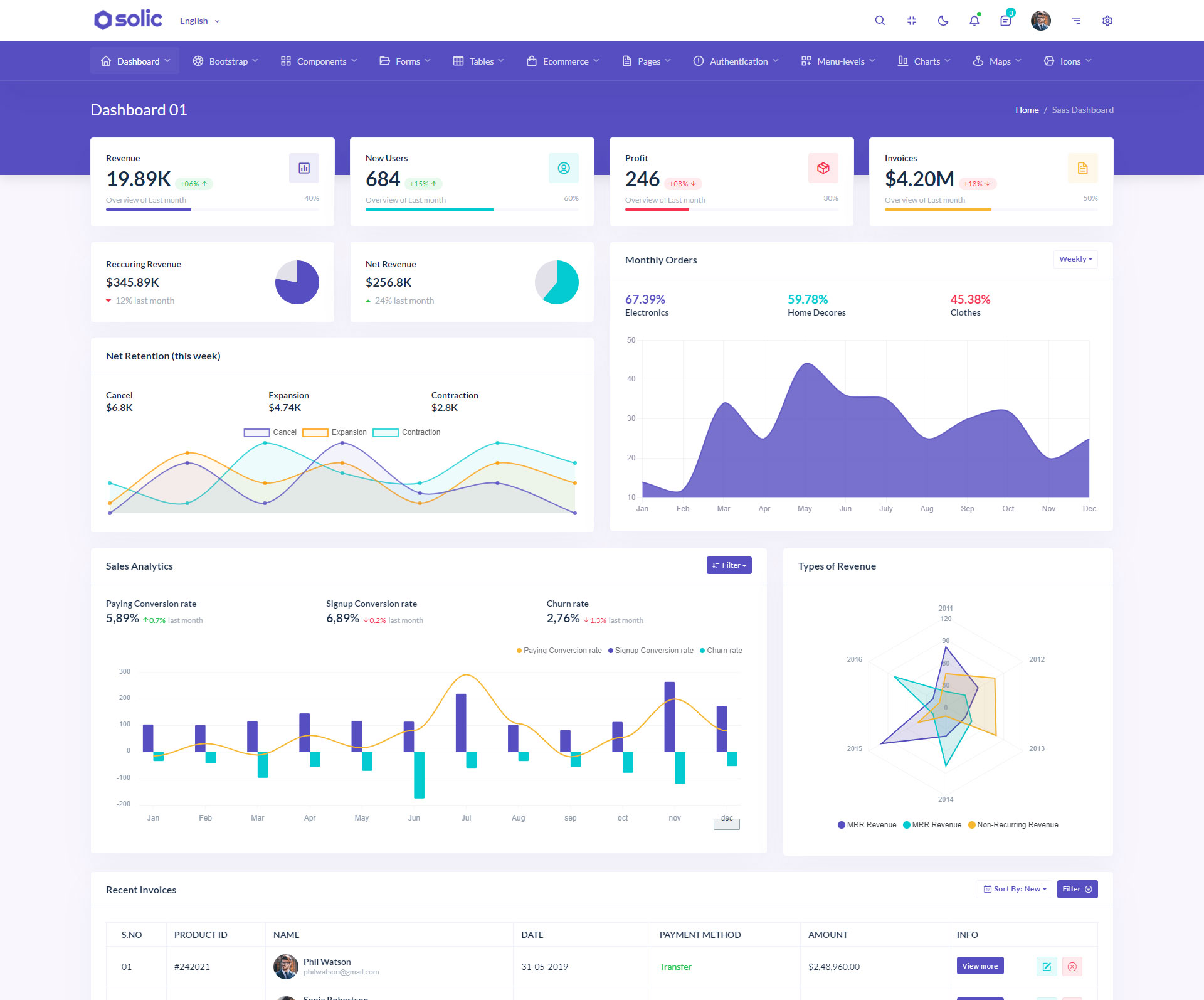This screenshot has width=1204, height=1000.
Task: Click the delete invoice red icon
Action: pyautogui.click(x=1072, y=967)
